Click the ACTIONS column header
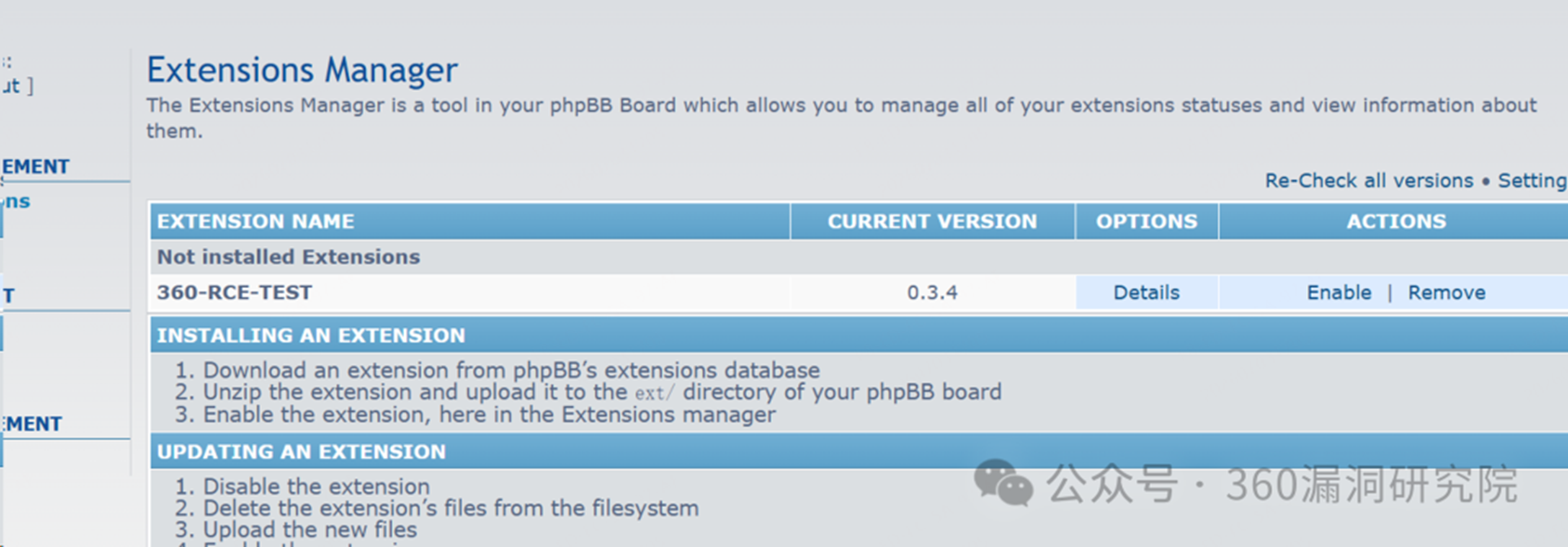 coord(1394,221)
